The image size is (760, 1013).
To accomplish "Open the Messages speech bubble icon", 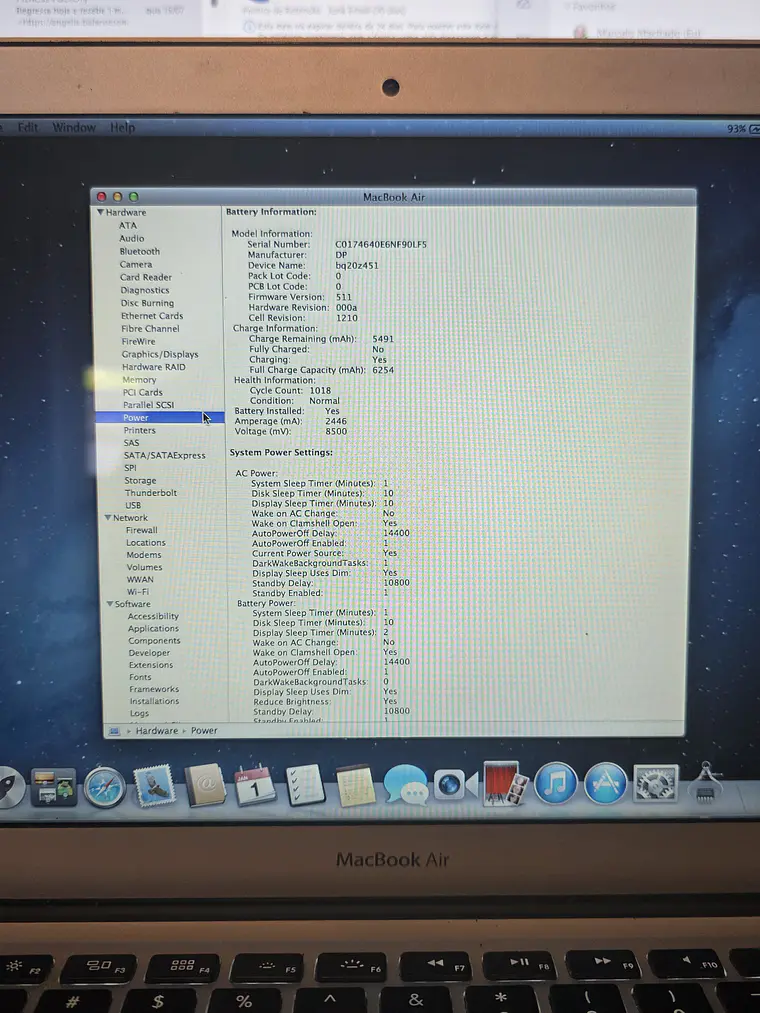I will tap(405, 784).
